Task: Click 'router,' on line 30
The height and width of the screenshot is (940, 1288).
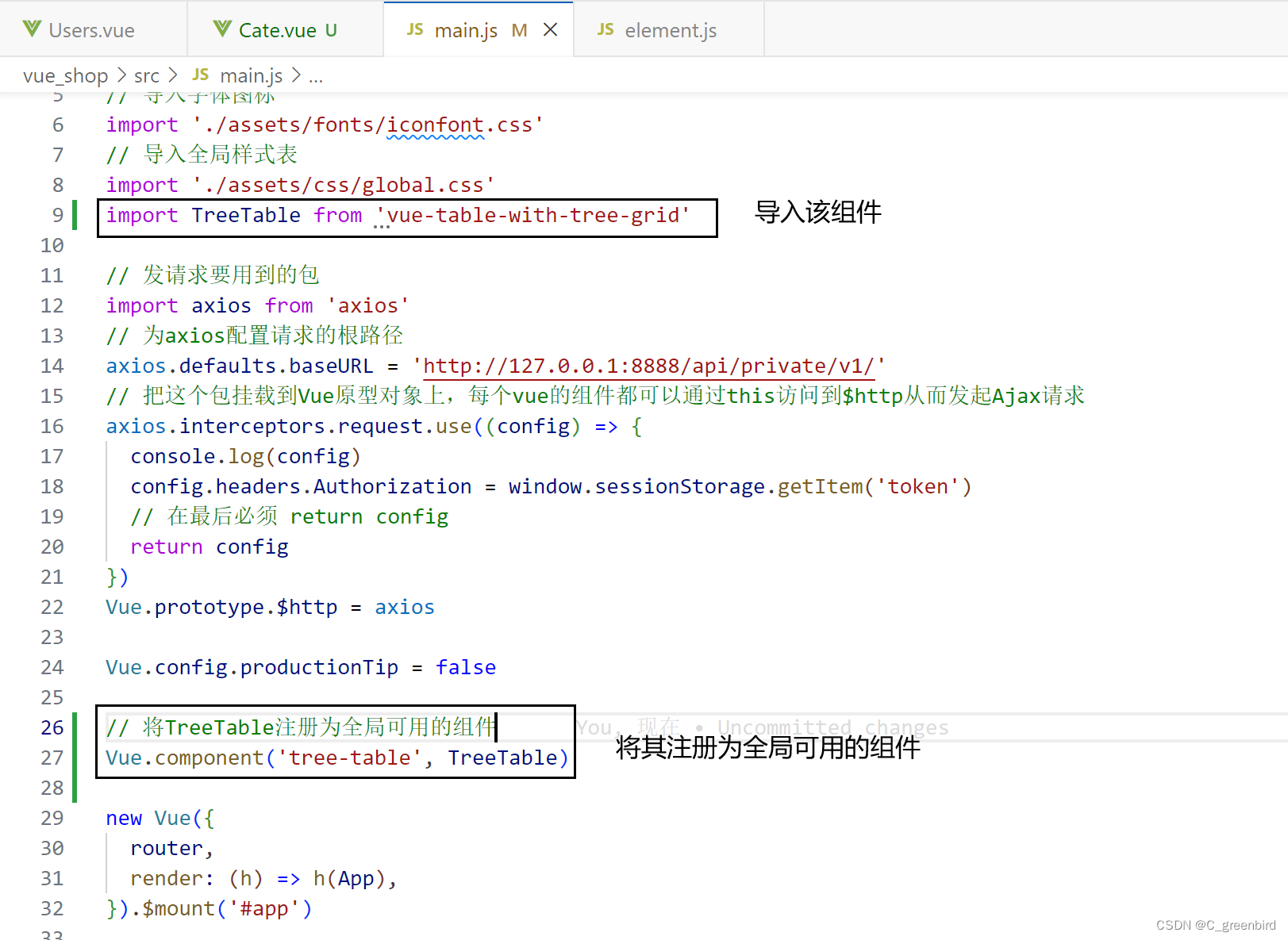Action: point(172,848)
